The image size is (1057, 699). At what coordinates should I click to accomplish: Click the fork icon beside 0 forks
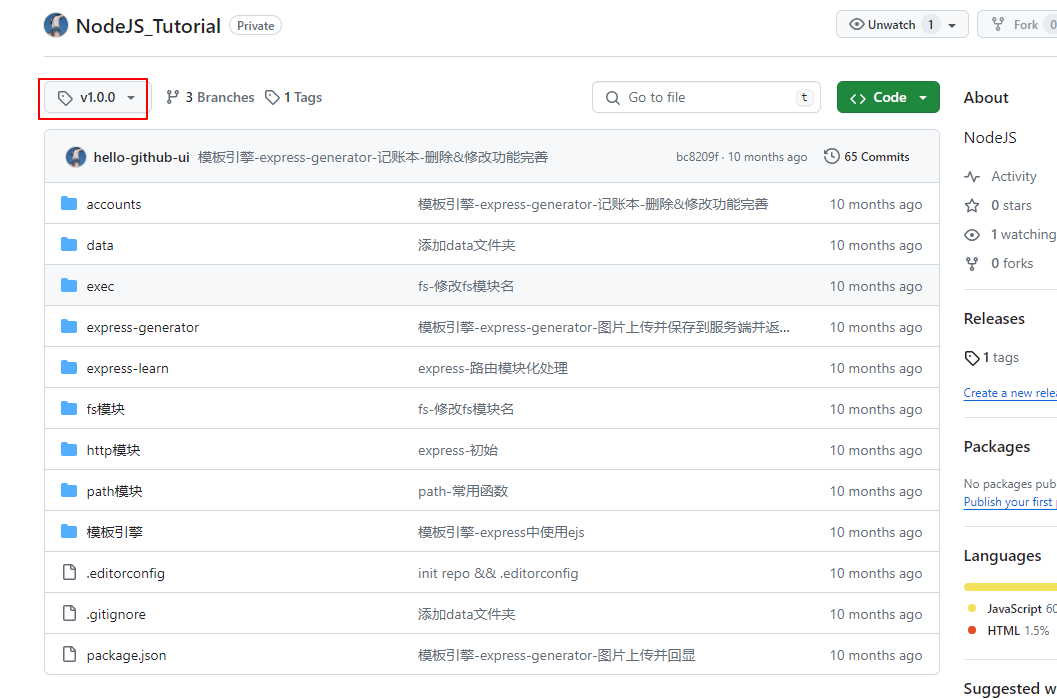point(972,264)
